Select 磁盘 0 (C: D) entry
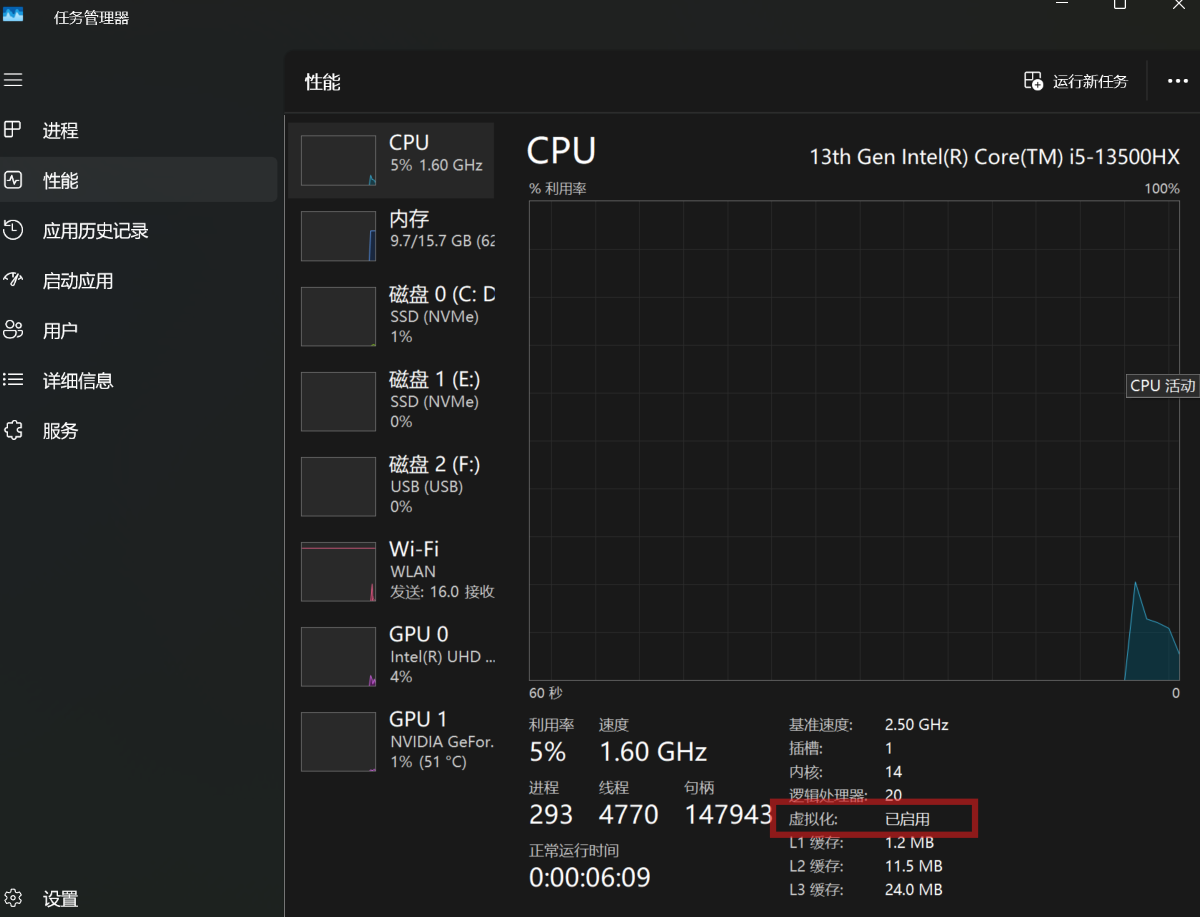 click(x=391, y=315)
